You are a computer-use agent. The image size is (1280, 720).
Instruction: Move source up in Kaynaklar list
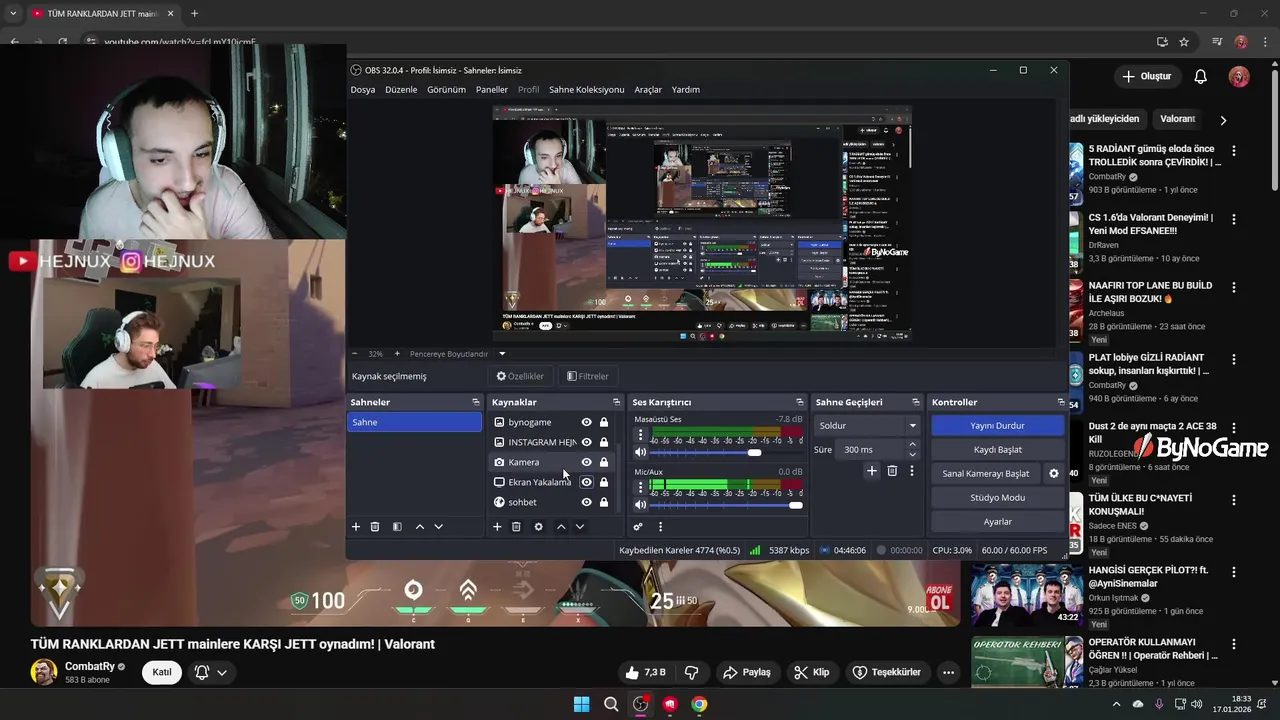click(x=561, y=527)
